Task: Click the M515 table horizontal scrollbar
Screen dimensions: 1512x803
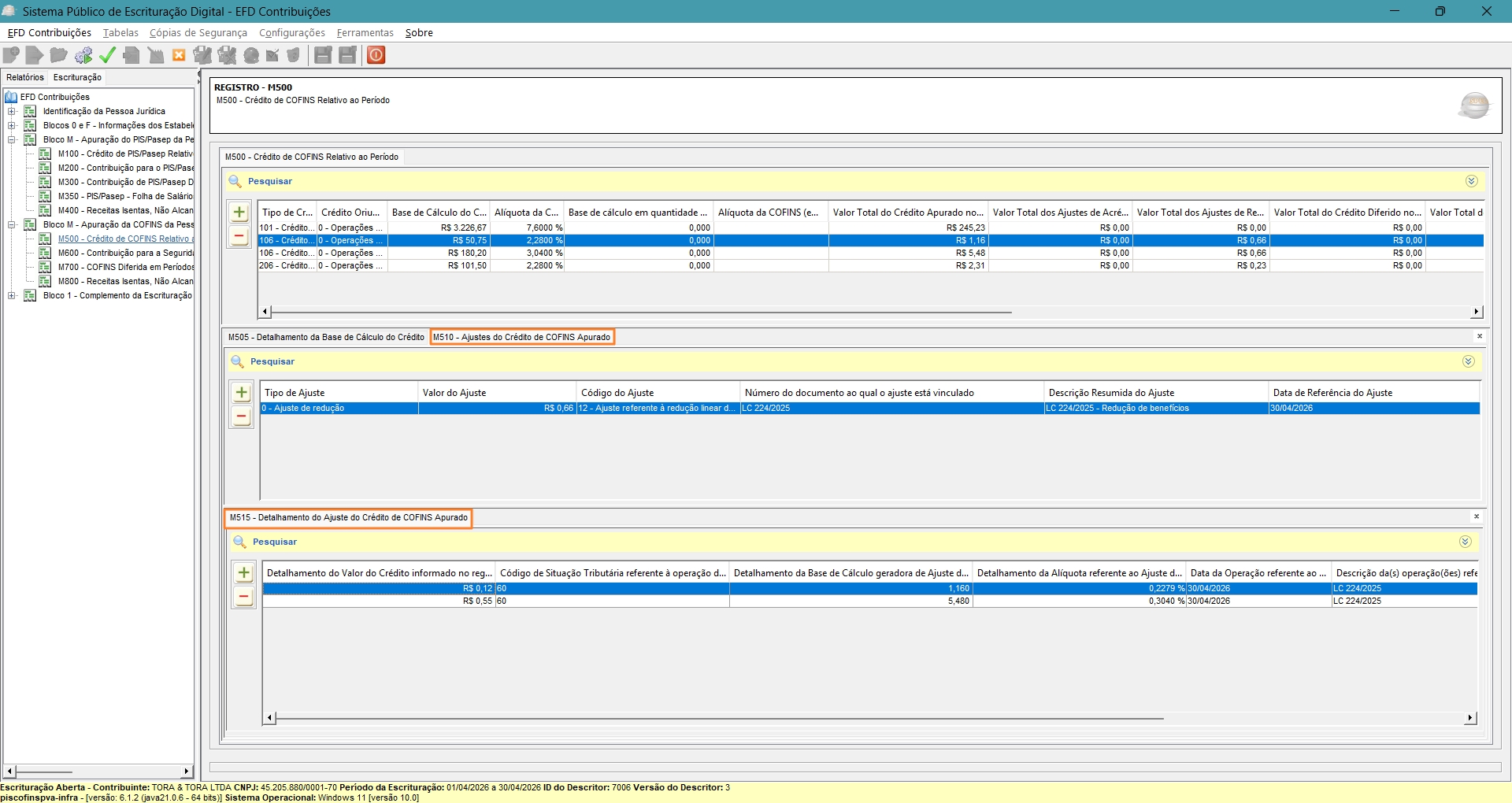Action: (x=869, y=718)
